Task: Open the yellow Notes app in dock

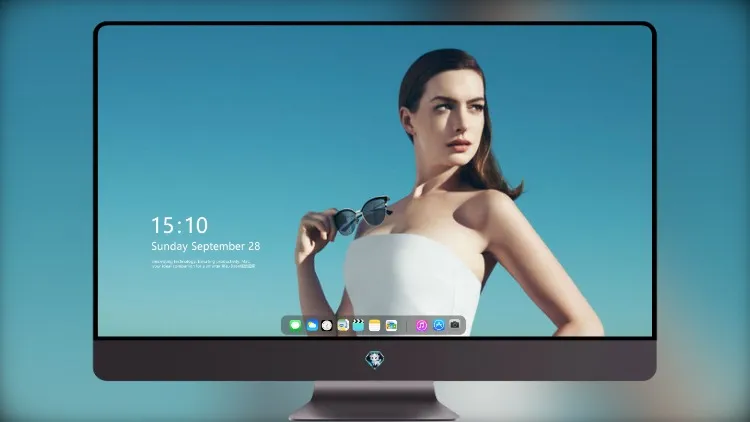Action: coord(375,326)
